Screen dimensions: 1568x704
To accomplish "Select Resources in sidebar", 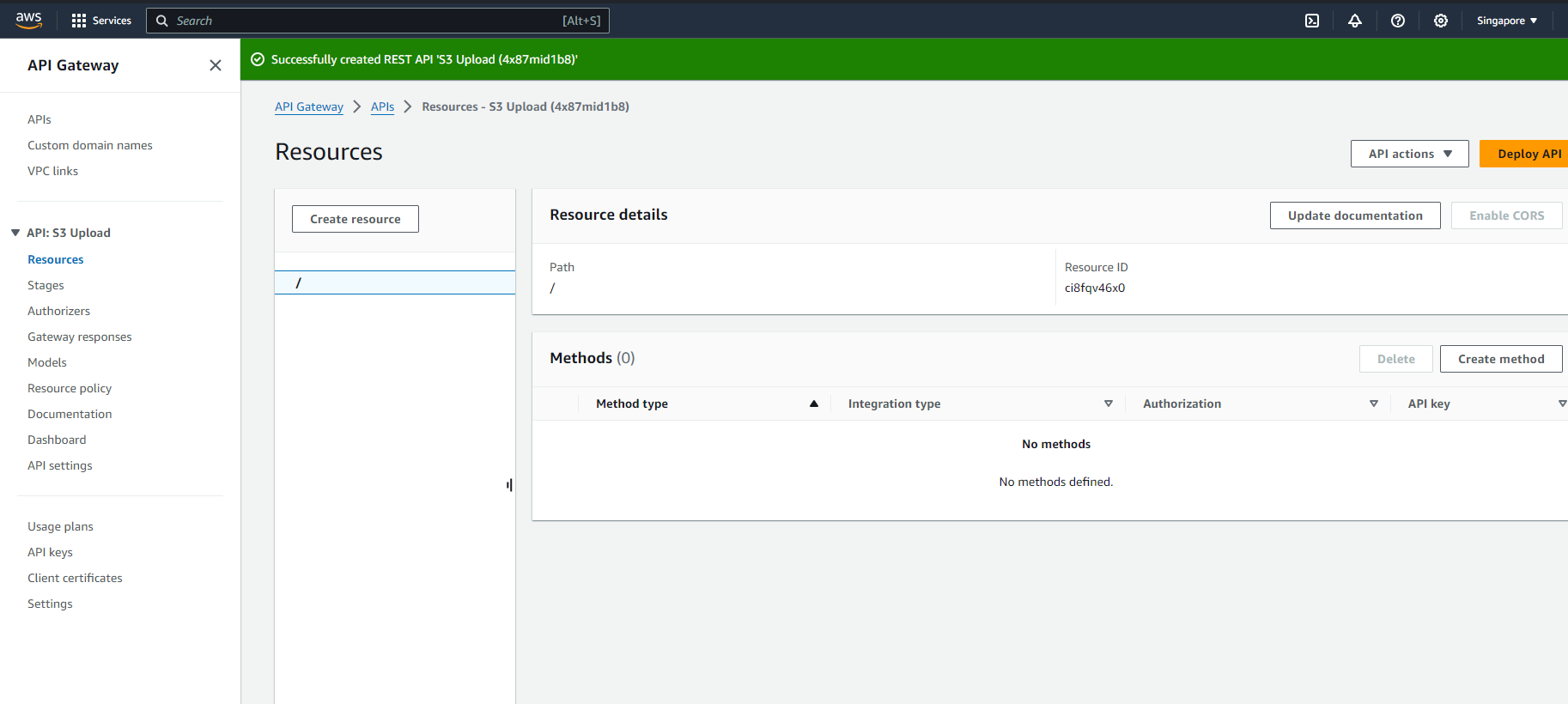I will [x=56, y=259].
